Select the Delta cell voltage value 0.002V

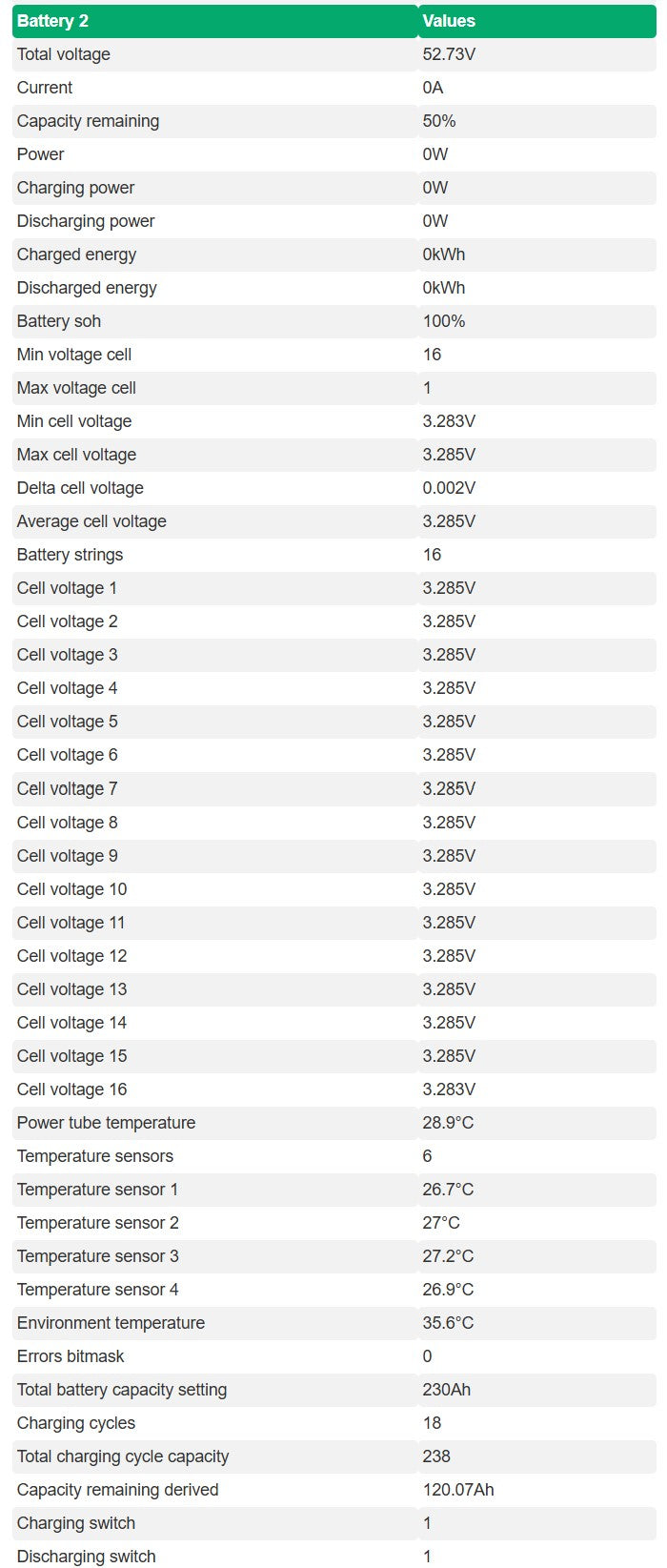(449, 488)
